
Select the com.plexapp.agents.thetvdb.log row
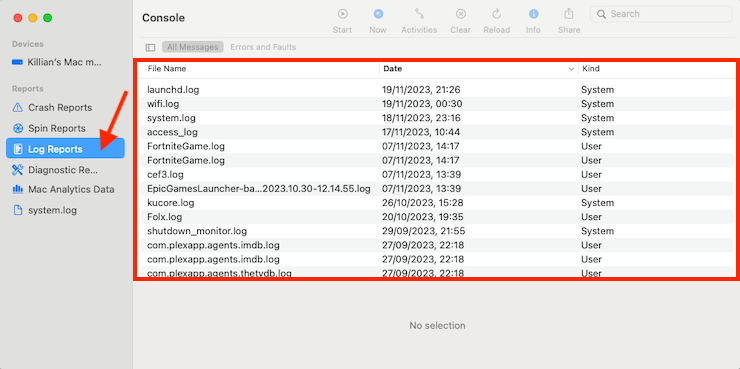(x=437, y=273)
